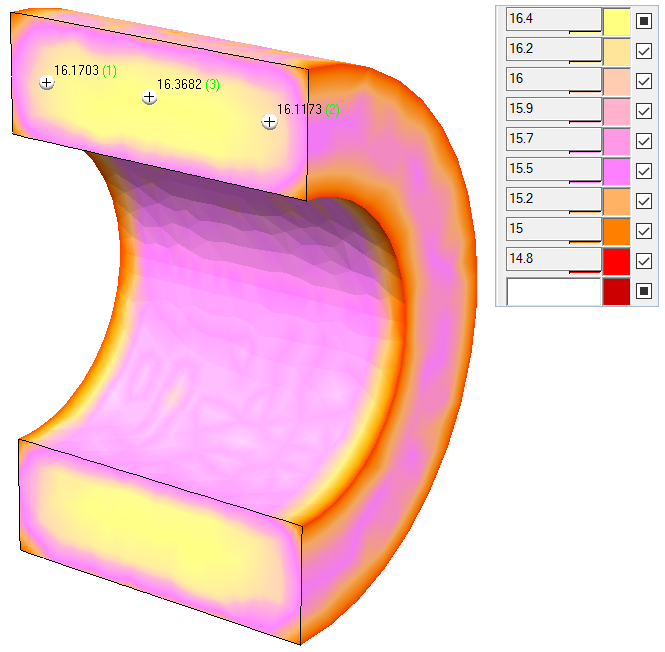Select probe point marker (3) at 16.3682
This screenshot has width=665, height=652.
[x=149, y=97]
